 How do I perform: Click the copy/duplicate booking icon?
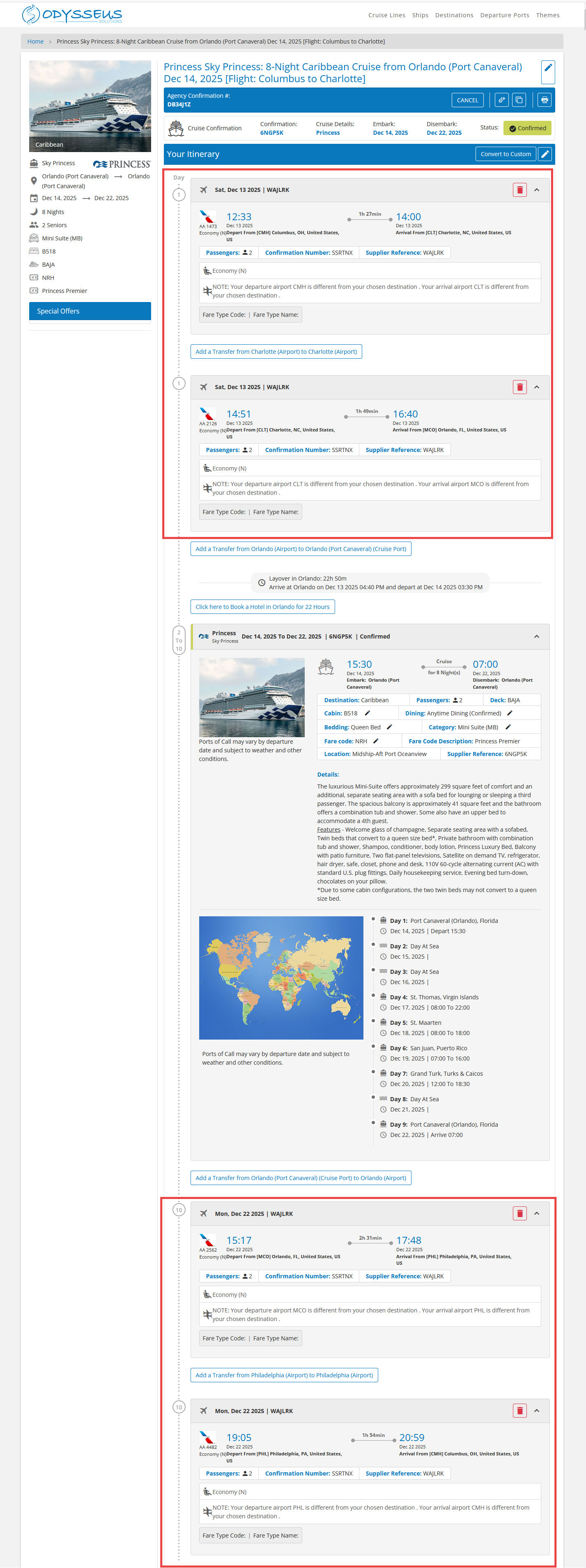pyautogui.click(x=519, y=100)
